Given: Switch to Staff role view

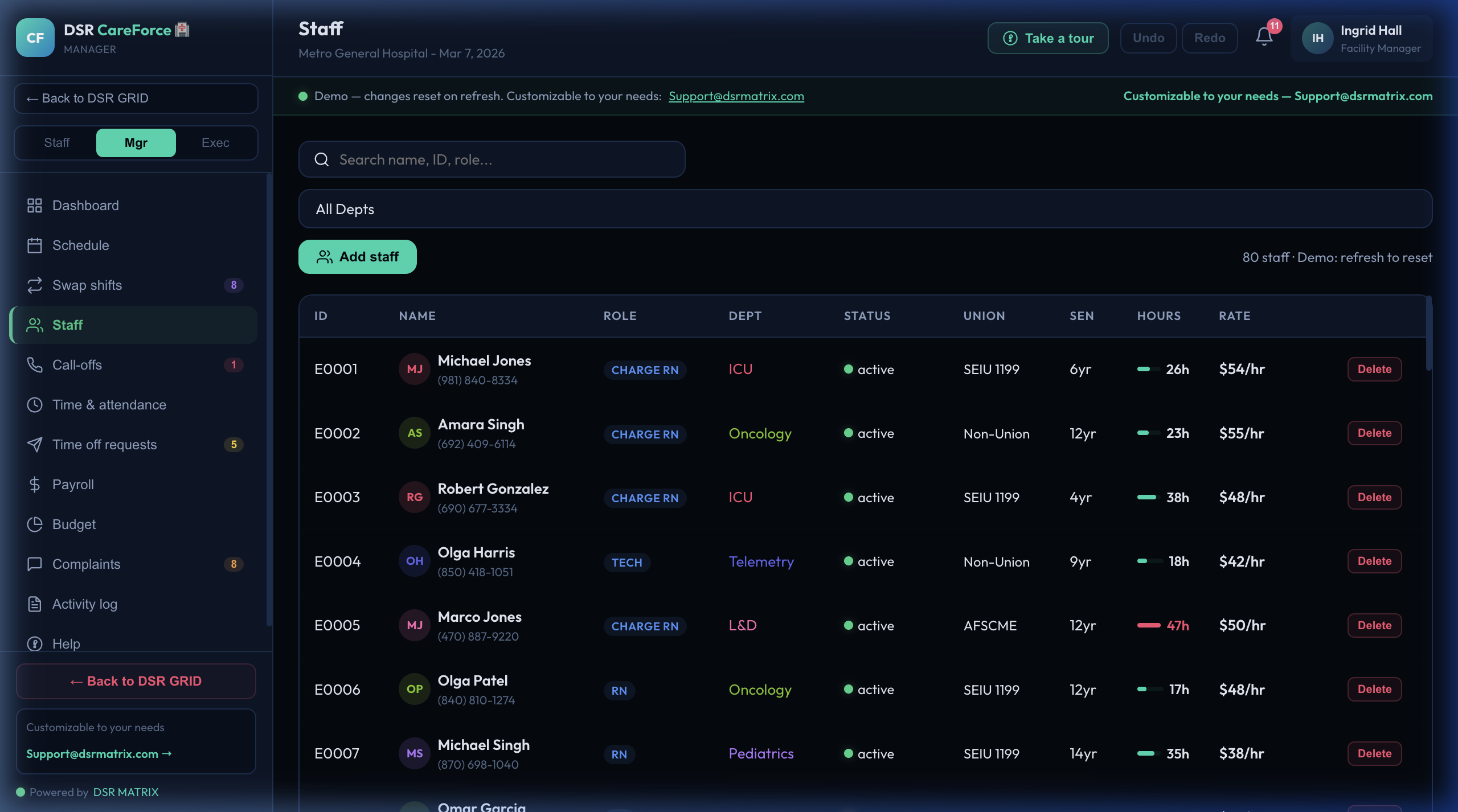Looking at the screenshot, I should [57, 143].
